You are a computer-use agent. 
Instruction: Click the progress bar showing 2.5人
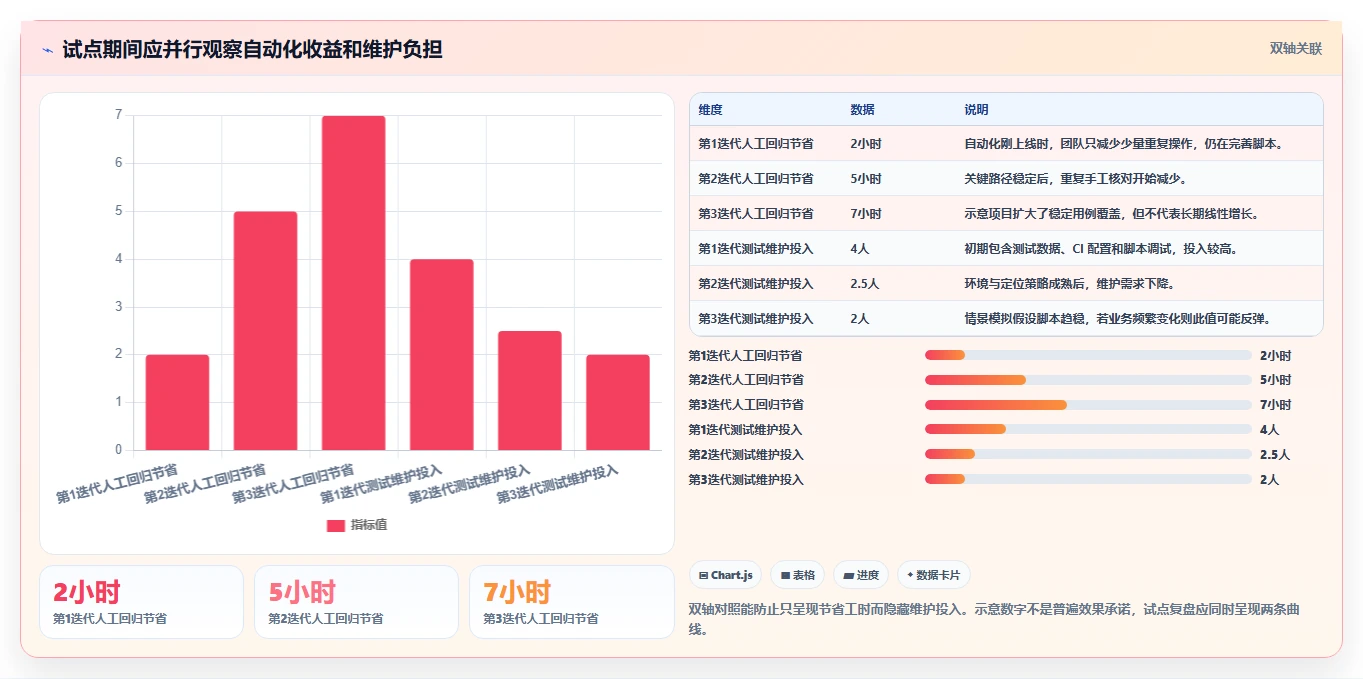tap(1088, 455)
